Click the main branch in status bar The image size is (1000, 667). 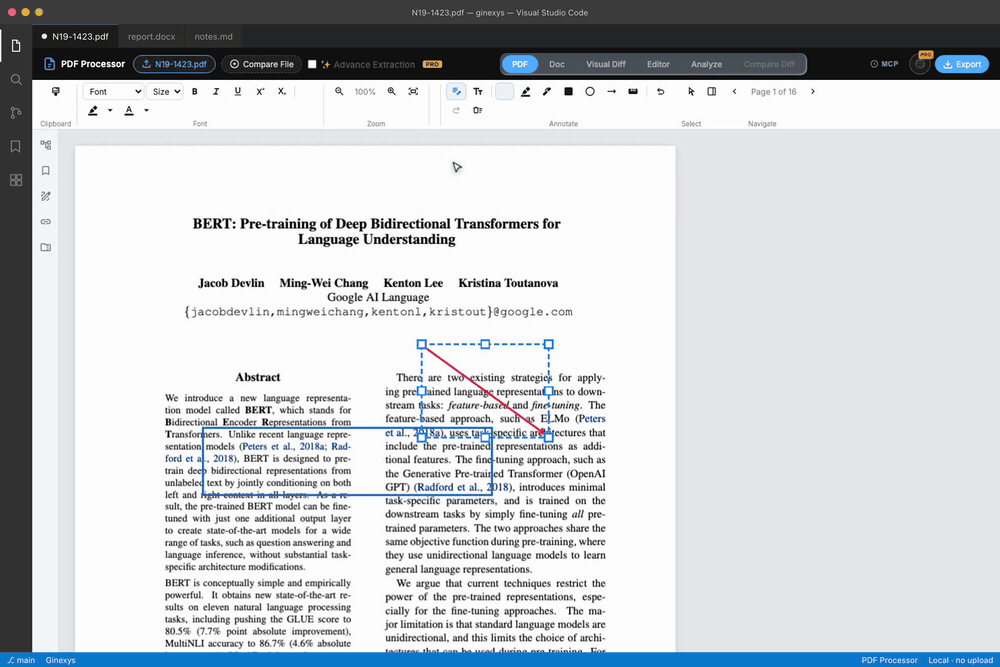[x=21, y=660]
